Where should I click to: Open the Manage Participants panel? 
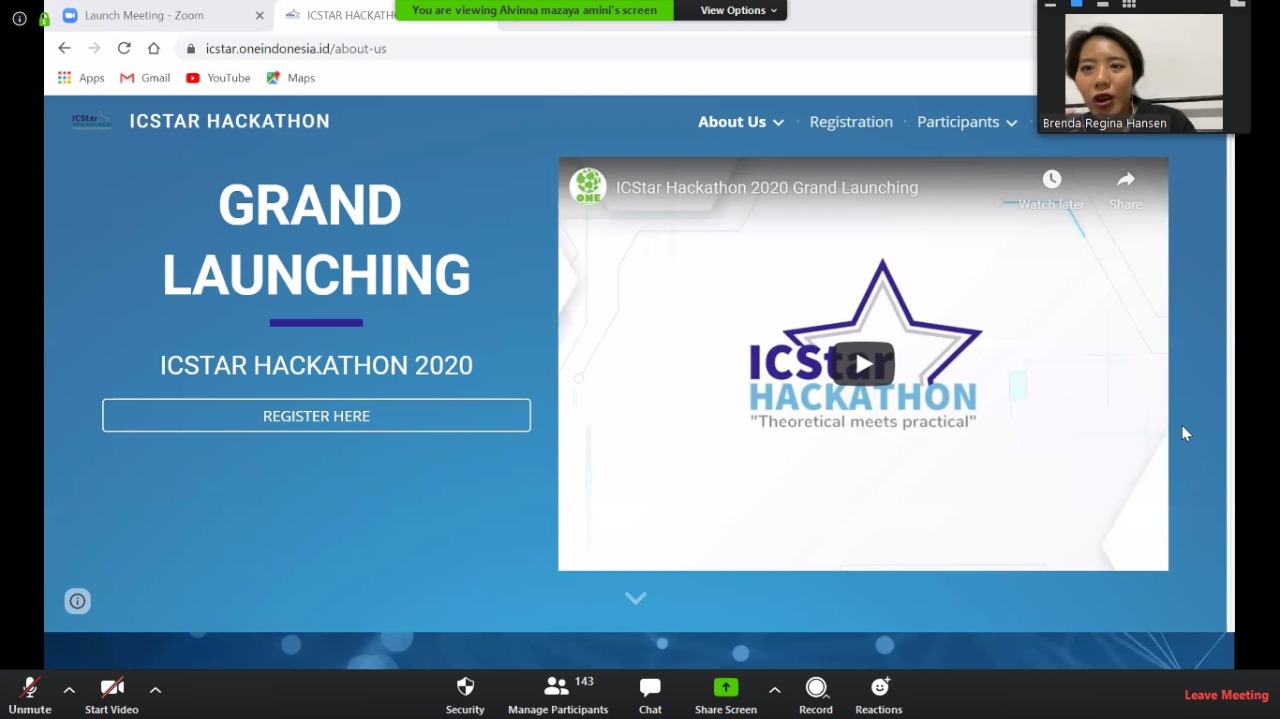click(558, 694)
